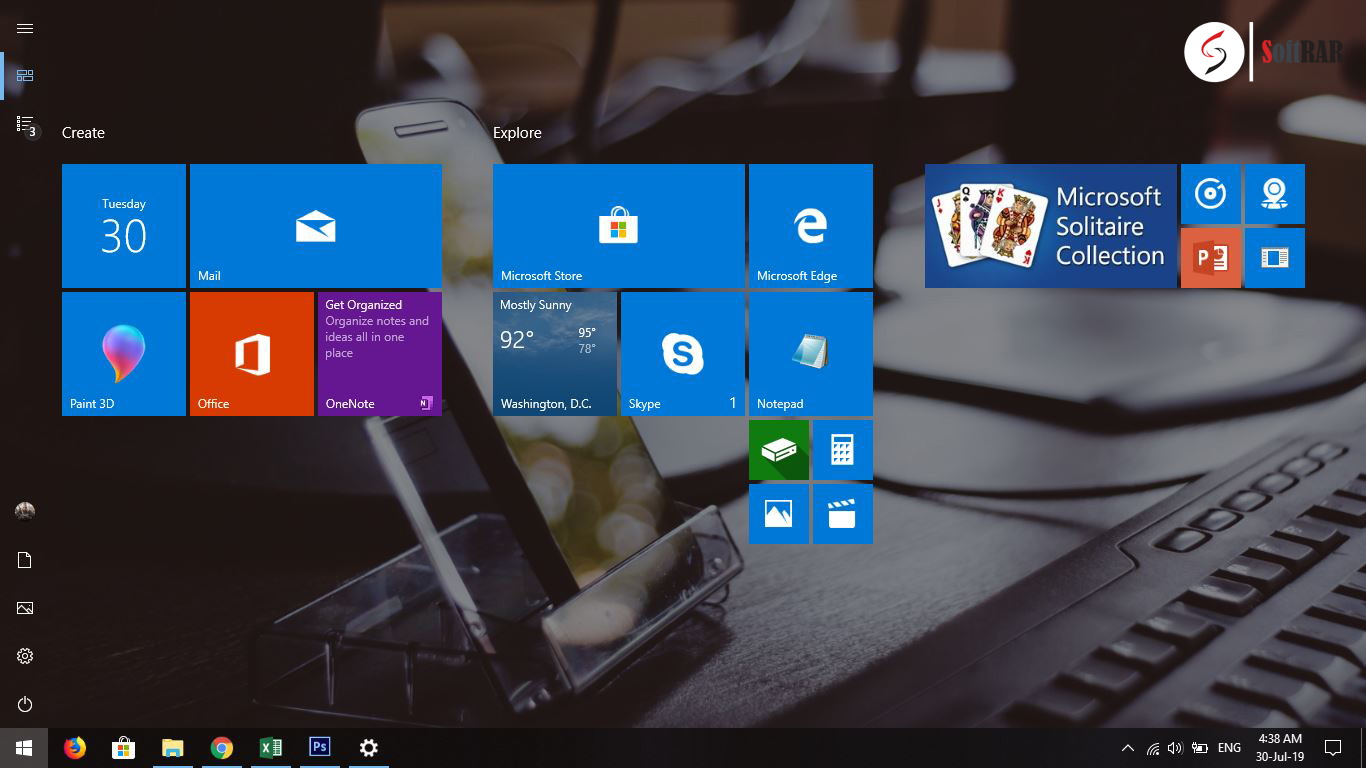Open the Groove Music tile
The height and width of the screenshot is (768, 1366).
pyautogui.click(x=1211, y=194)
